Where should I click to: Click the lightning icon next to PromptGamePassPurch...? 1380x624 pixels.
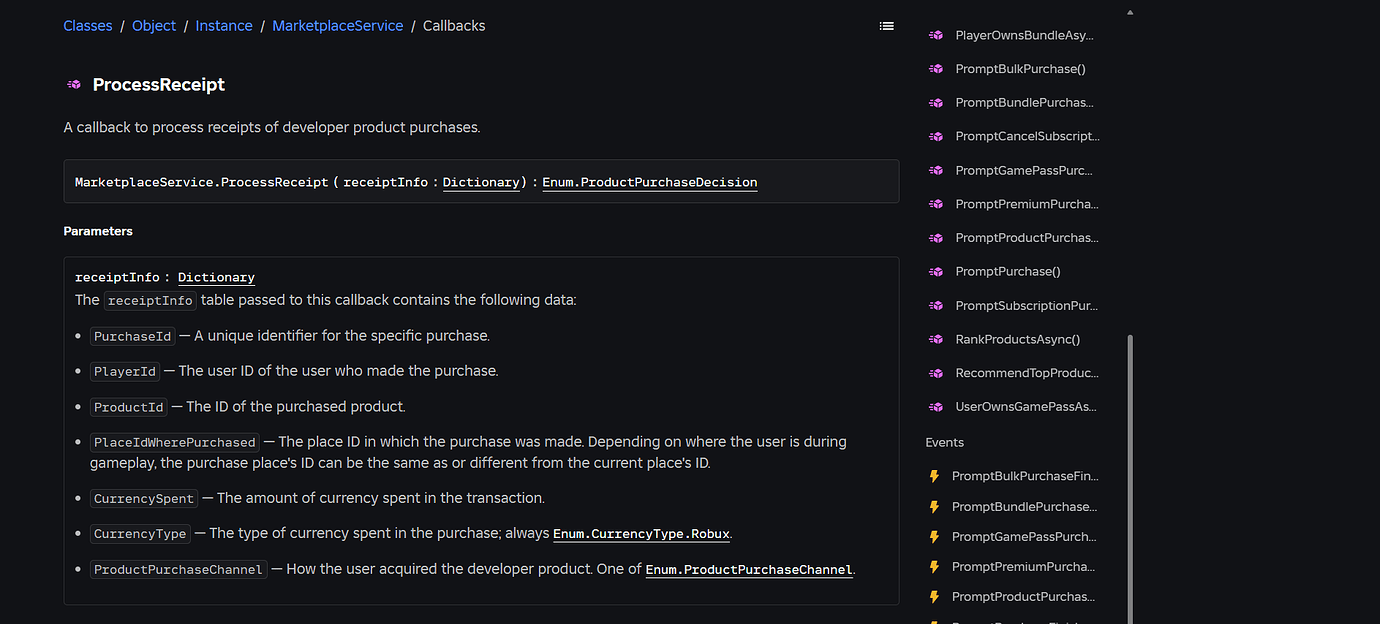[934, 537]
